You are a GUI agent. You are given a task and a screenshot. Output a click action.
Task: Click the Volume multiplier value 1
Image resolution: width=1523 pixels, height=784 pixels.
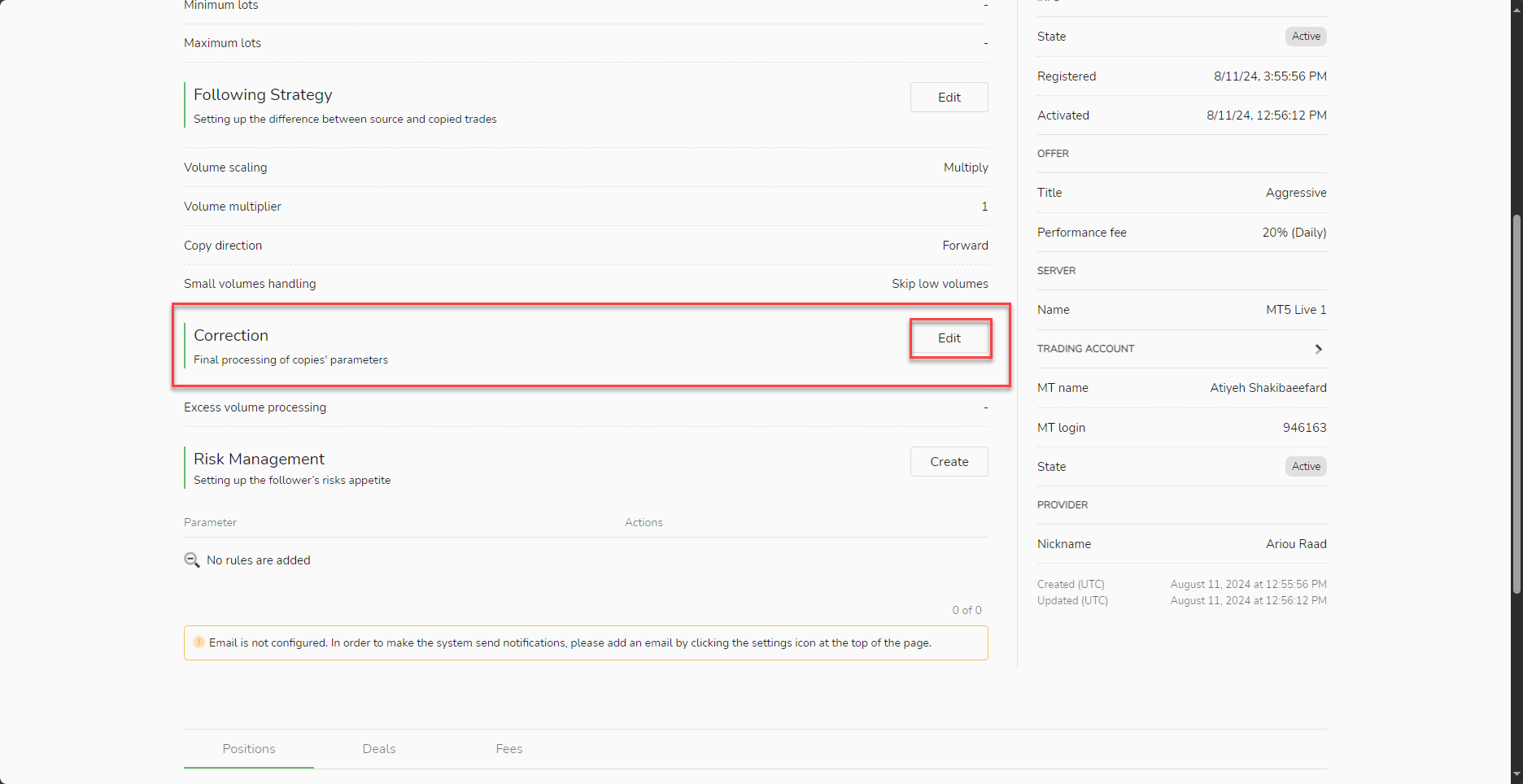(984, 207)
